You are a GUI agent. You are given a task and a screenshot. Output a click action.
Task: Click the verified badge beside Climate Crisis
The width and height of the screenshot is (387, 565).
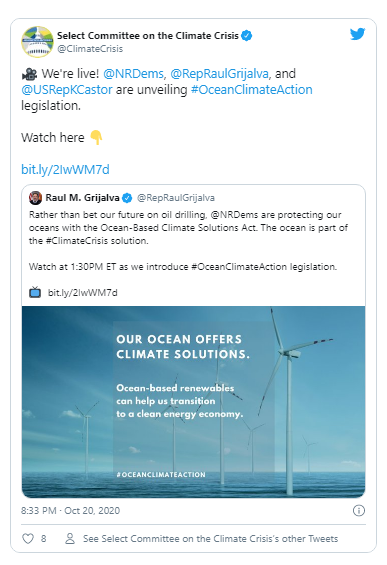(246, 36)
